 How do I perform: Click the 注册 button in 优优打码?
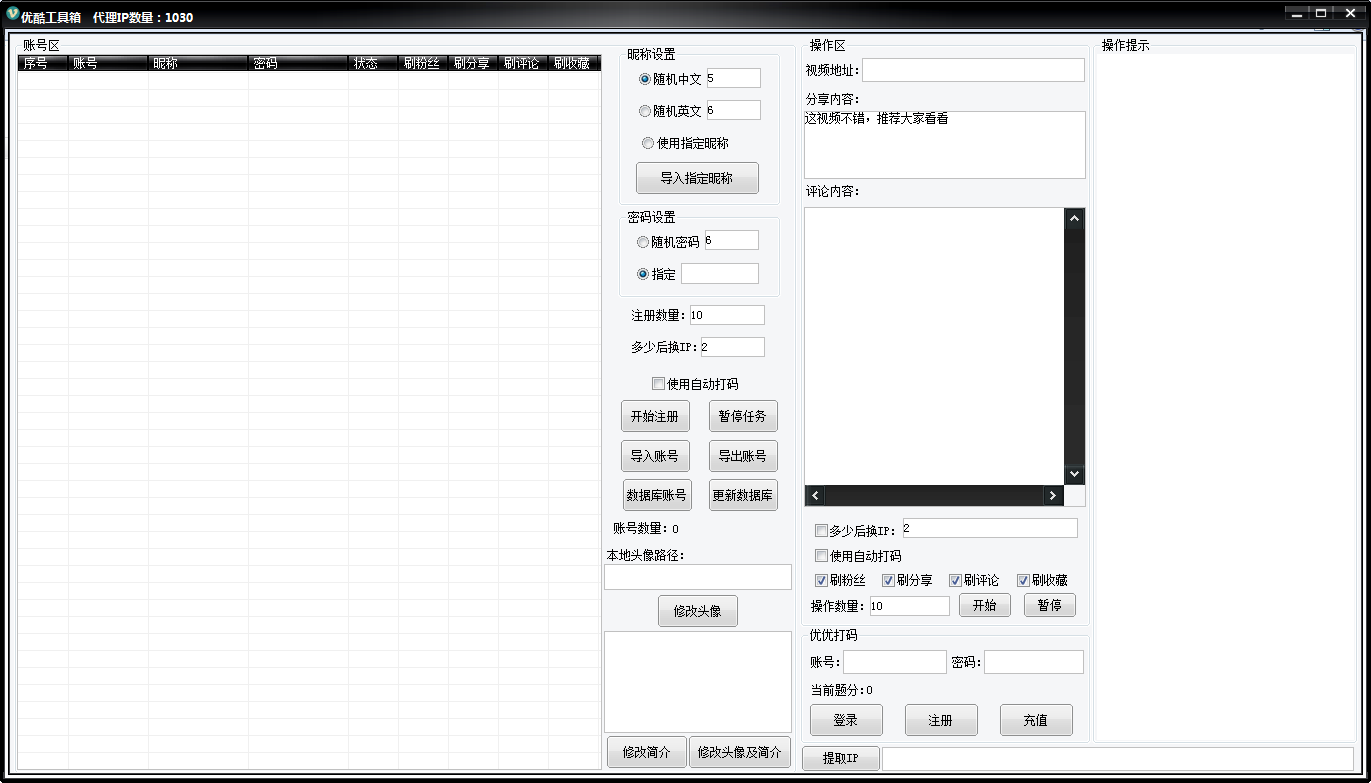pos(941,720)
